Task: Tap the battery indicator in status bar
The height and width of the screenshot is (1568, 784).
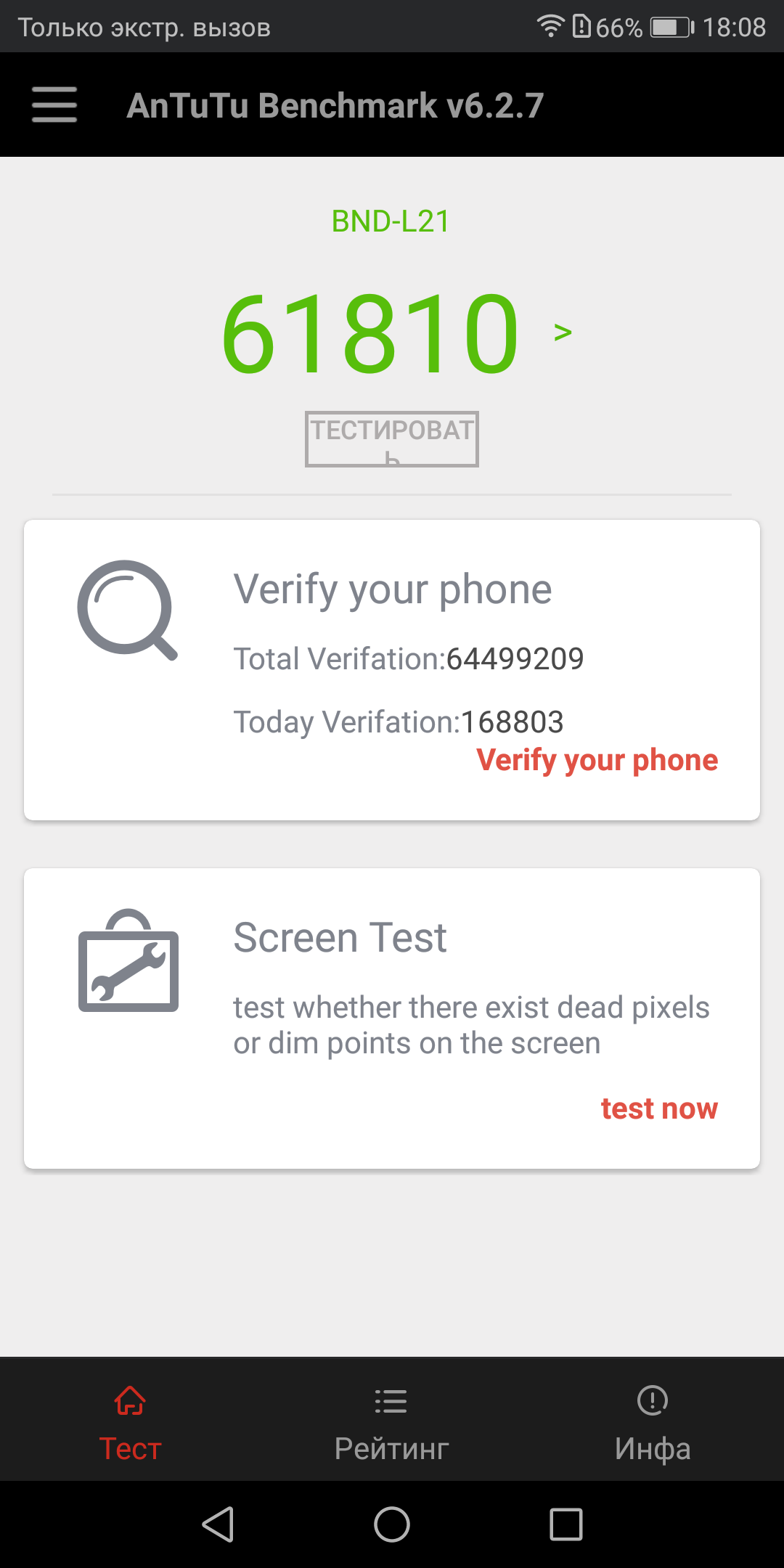Action: tap(671, 28)
